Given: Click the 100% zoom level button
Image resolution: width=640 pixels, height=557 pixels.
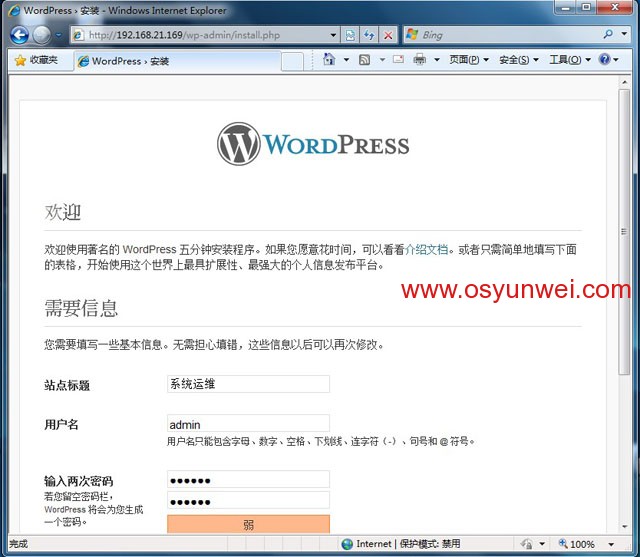Looking at the screenshot, I should [576, 544].
